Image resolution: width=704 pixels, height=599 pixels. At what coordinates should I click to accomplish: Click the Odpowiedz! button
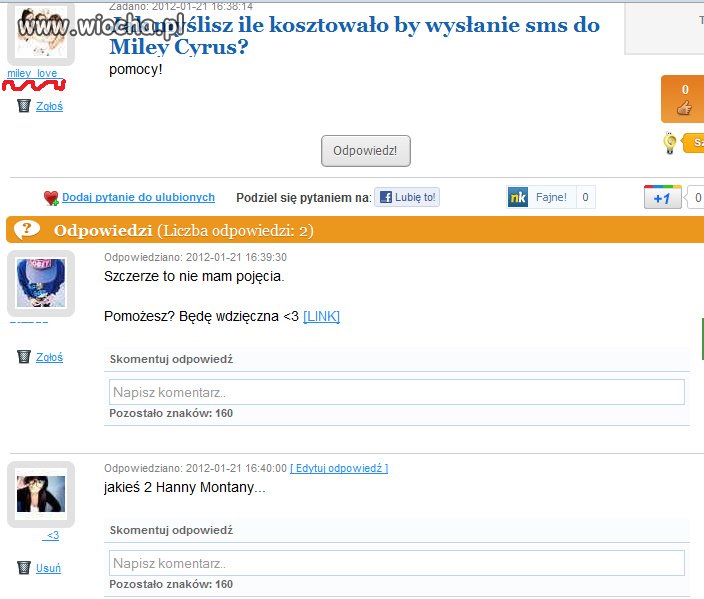coord(365,151)
